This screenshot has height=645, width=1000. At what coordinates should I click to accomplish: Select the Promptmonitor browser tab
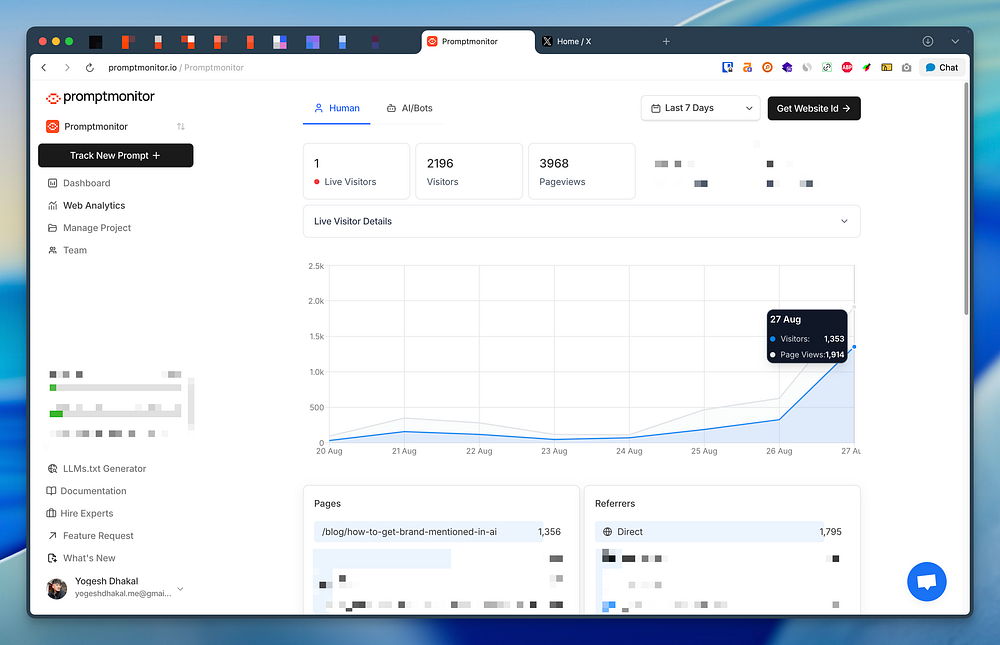coord(478,41)
